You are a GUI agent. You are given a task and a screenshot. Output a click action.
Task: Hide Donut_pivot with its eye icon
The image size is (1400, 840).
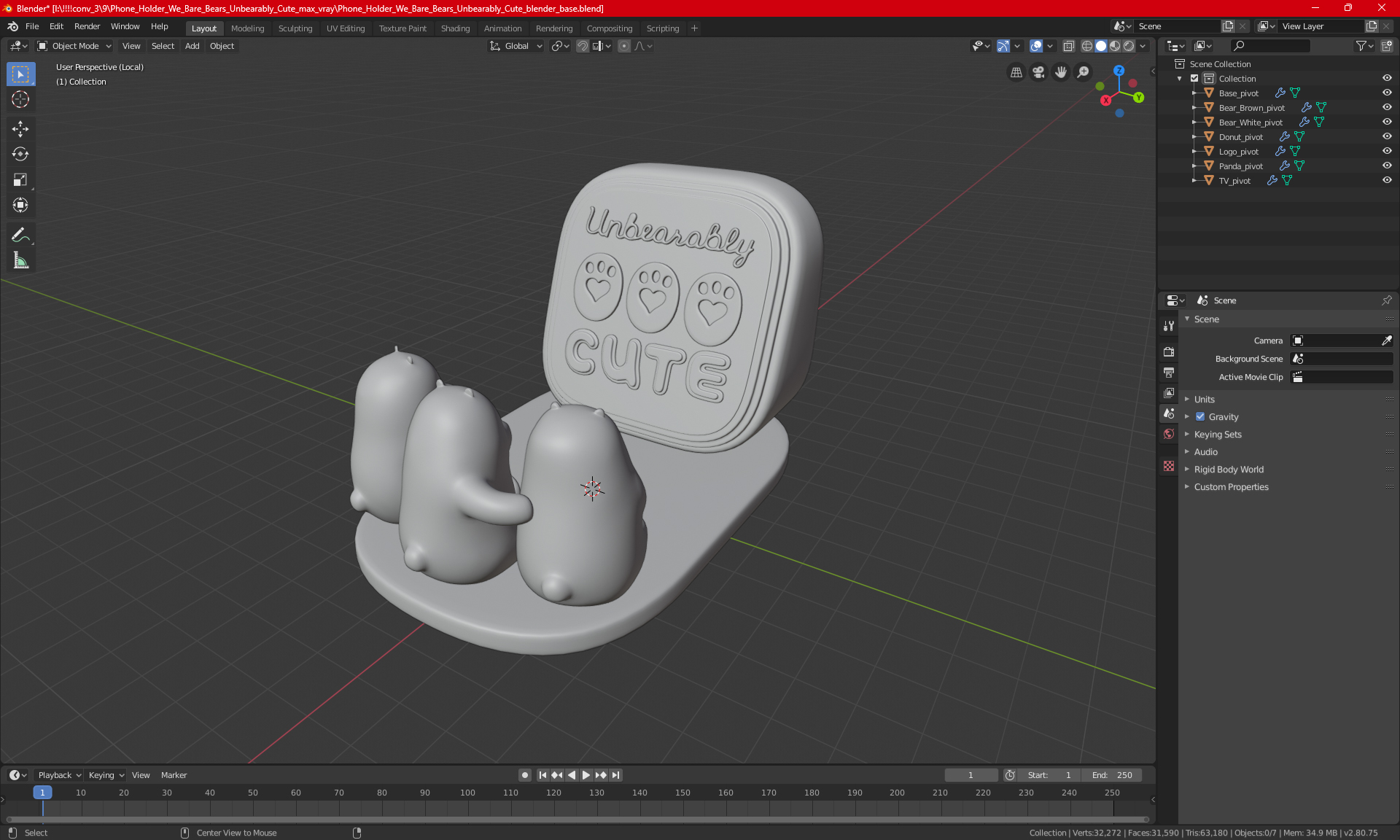[1387, 136]
